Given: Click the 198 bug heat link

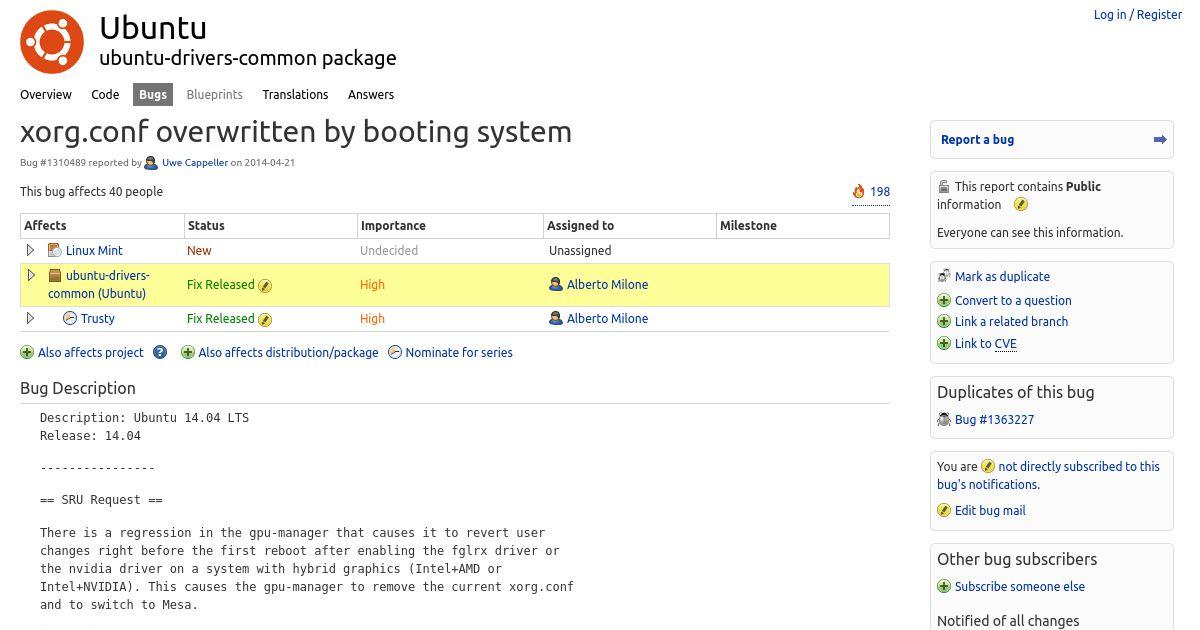Looking at the screenshot, I should (880, 191).
